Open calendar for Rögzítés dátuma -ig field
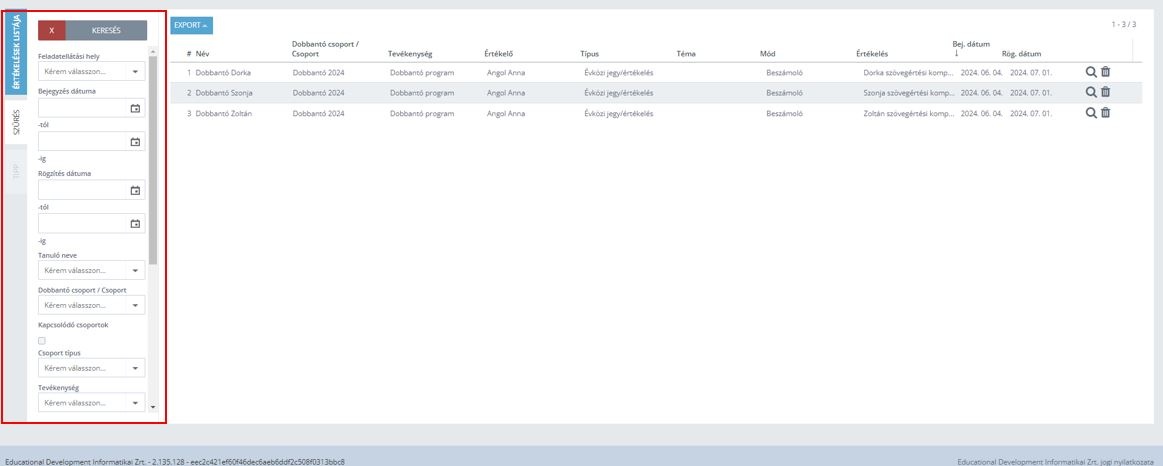The height and width of the screenshot is (466, 1163). coord(135,223)
